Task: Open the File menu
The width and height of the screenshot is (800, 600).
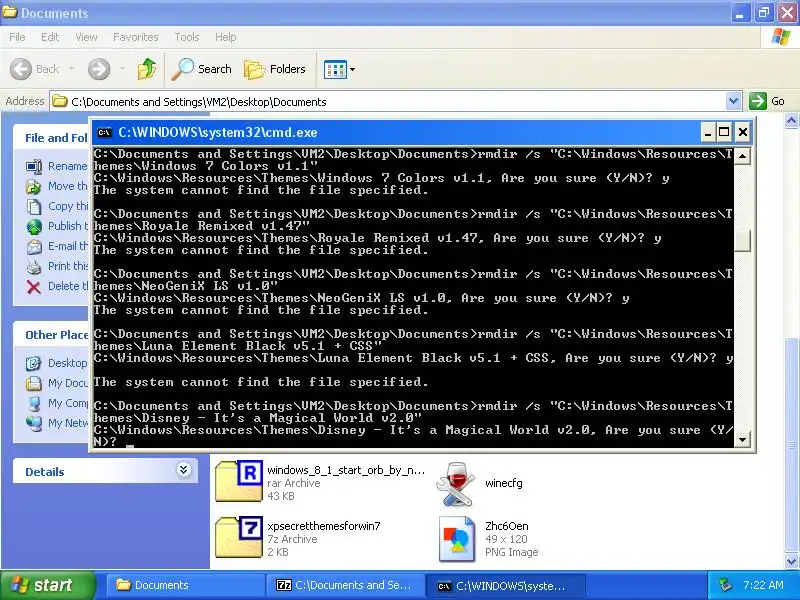Action: [17, 37]
